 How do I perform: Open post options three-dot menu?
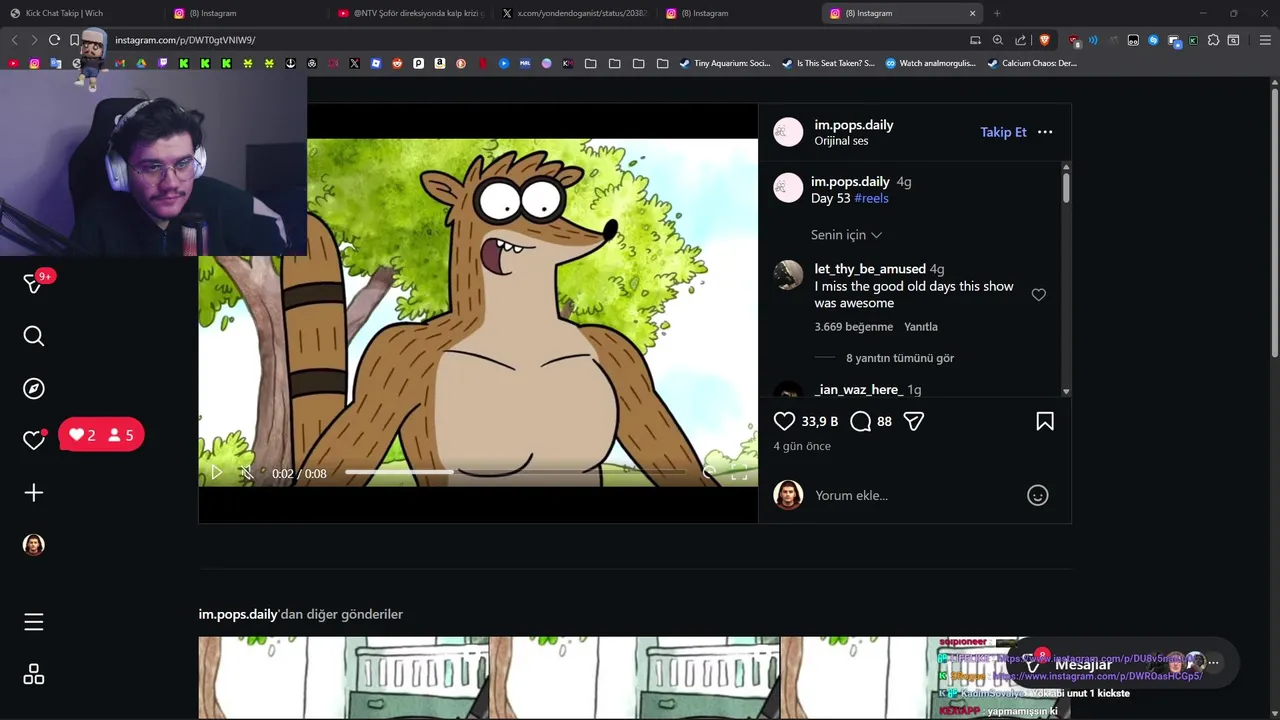(1045, 132)
